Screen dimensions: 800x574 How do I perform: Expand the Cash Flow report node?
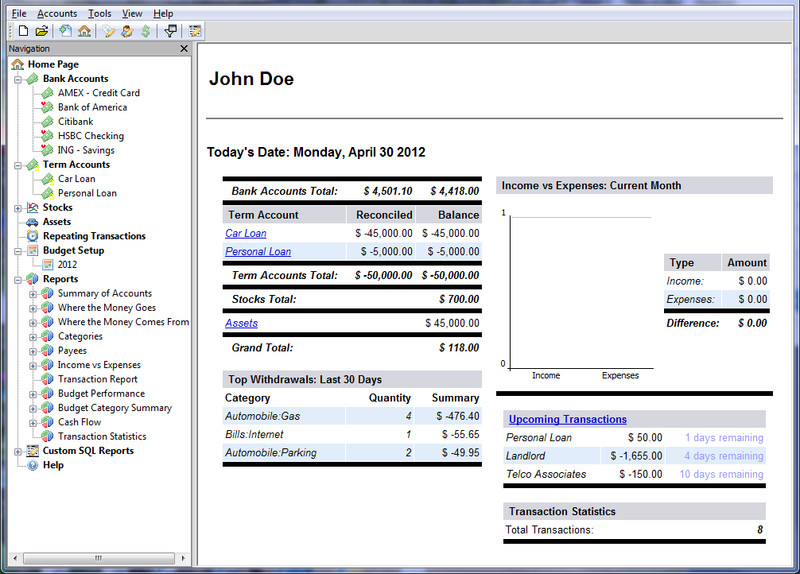[33, 423]
